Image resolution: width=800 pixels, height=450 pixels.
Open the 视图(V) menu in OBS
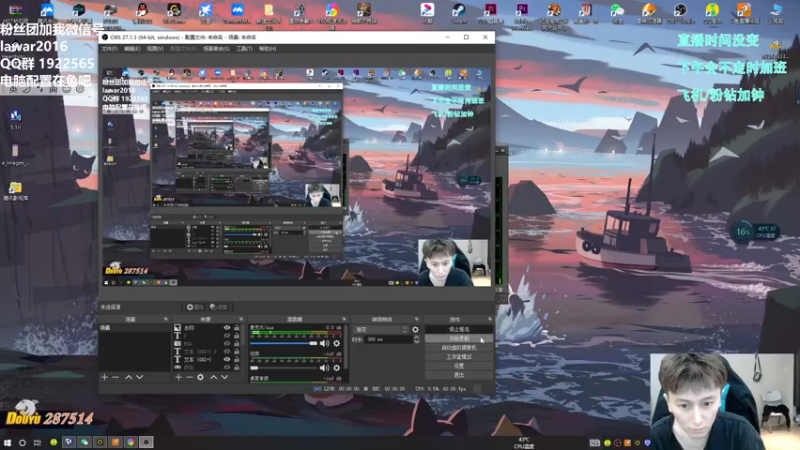pos(155,48)
